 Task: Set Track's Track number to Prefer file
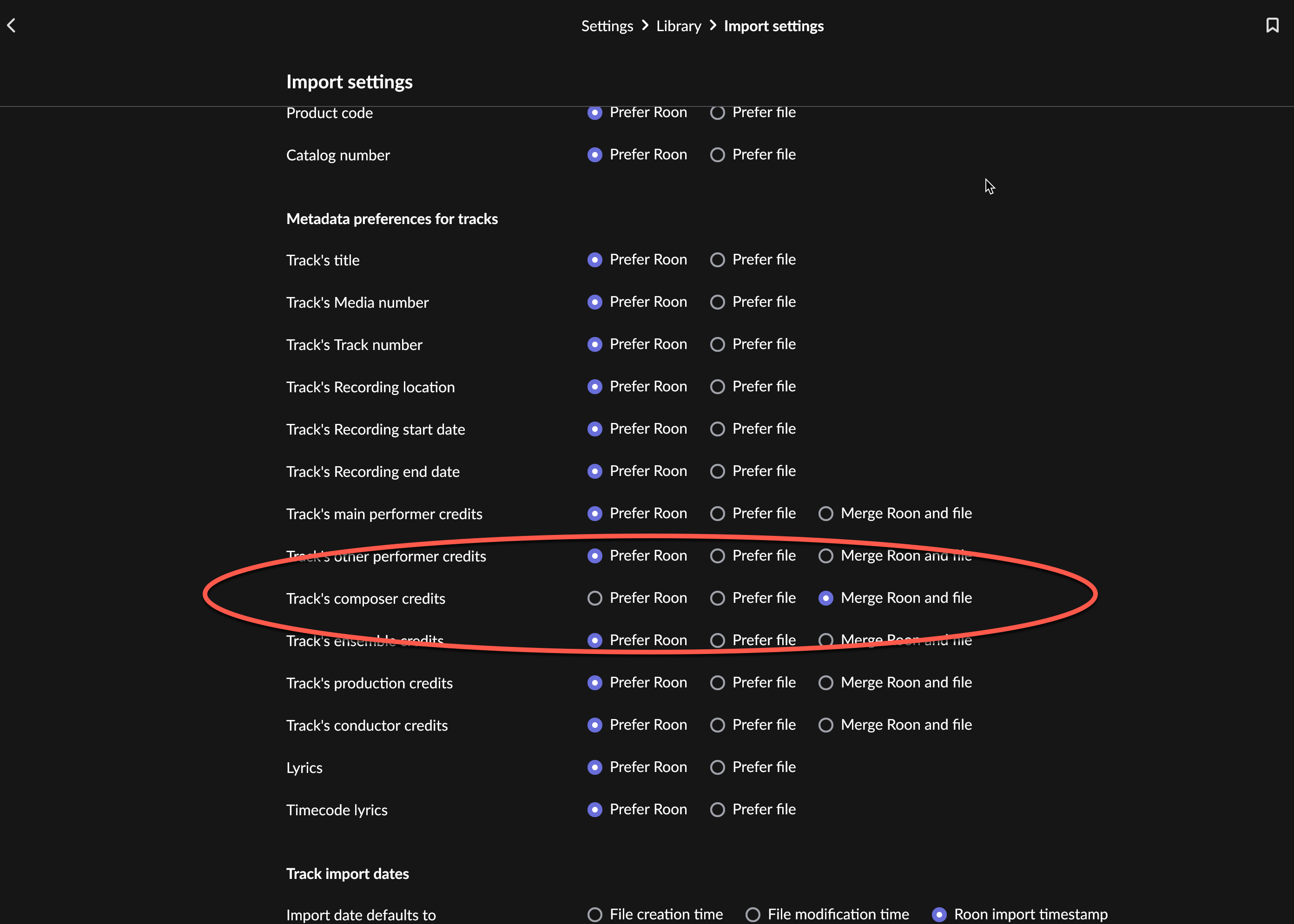click(718, 344)
